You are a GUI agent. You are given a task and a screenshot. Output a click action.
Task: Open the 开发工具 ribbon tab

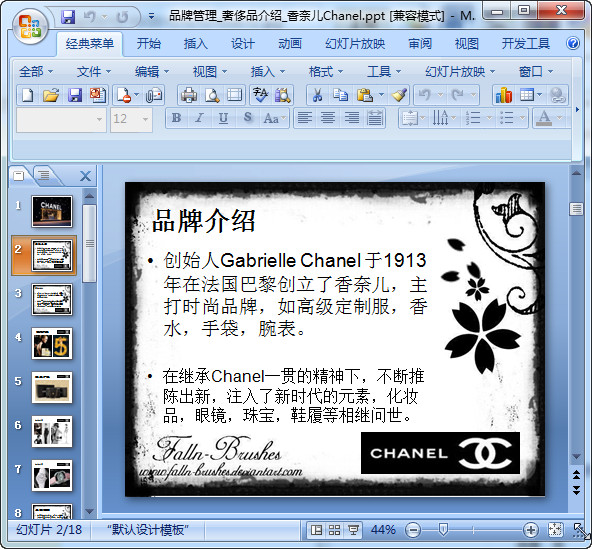pyautogui.click(x=525, y=44)
